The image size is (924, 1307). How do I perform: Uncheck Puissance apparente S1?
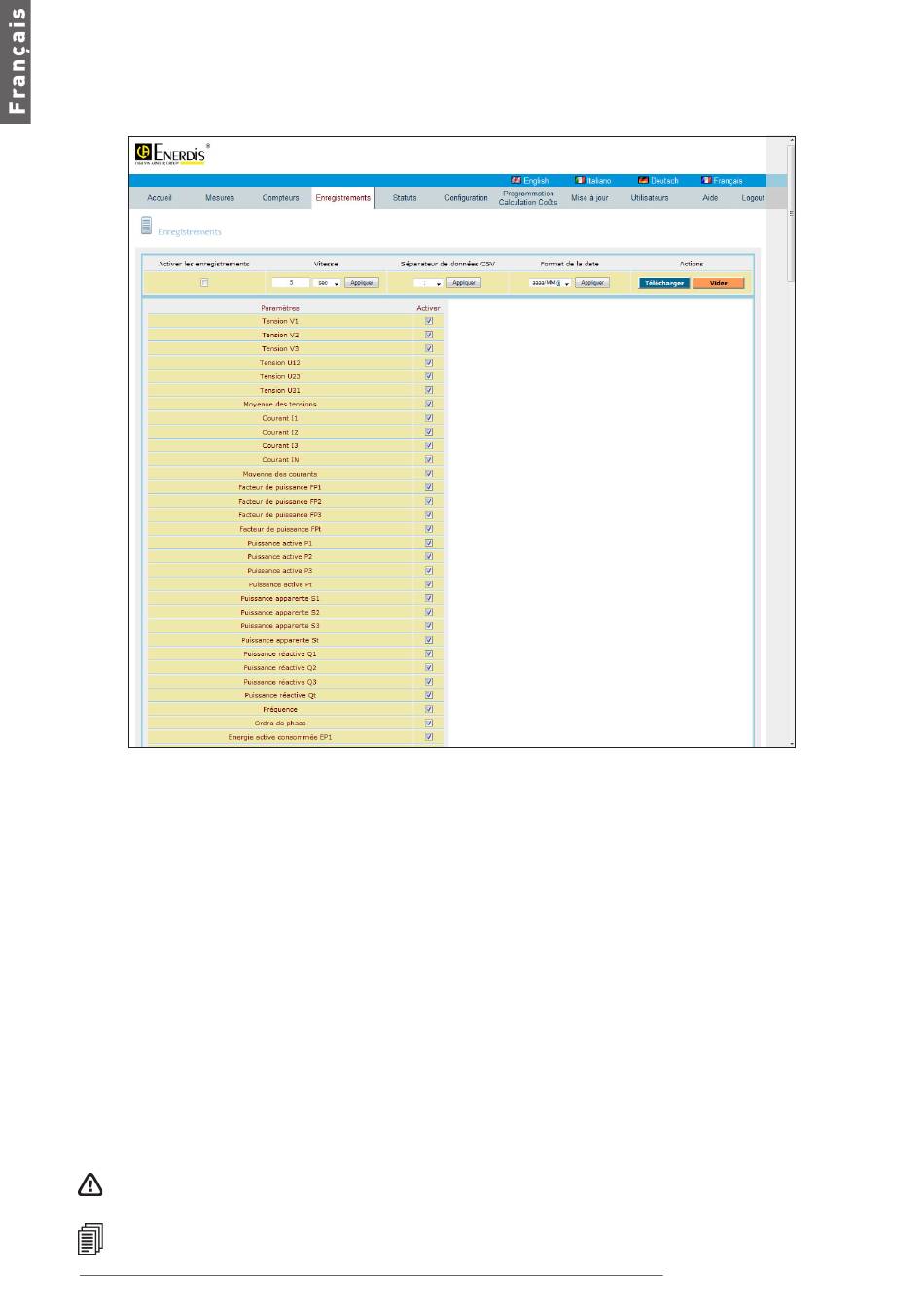429,598
